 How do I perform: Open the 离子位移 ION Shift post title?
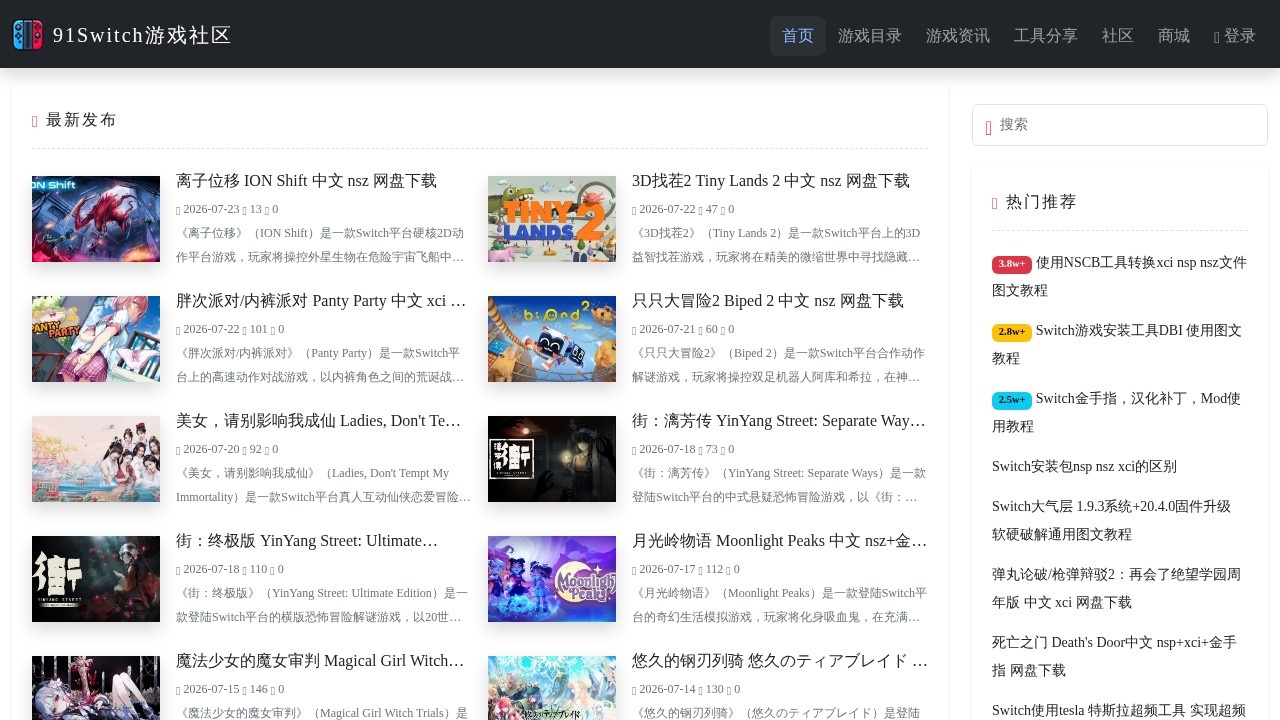[306, 181]
